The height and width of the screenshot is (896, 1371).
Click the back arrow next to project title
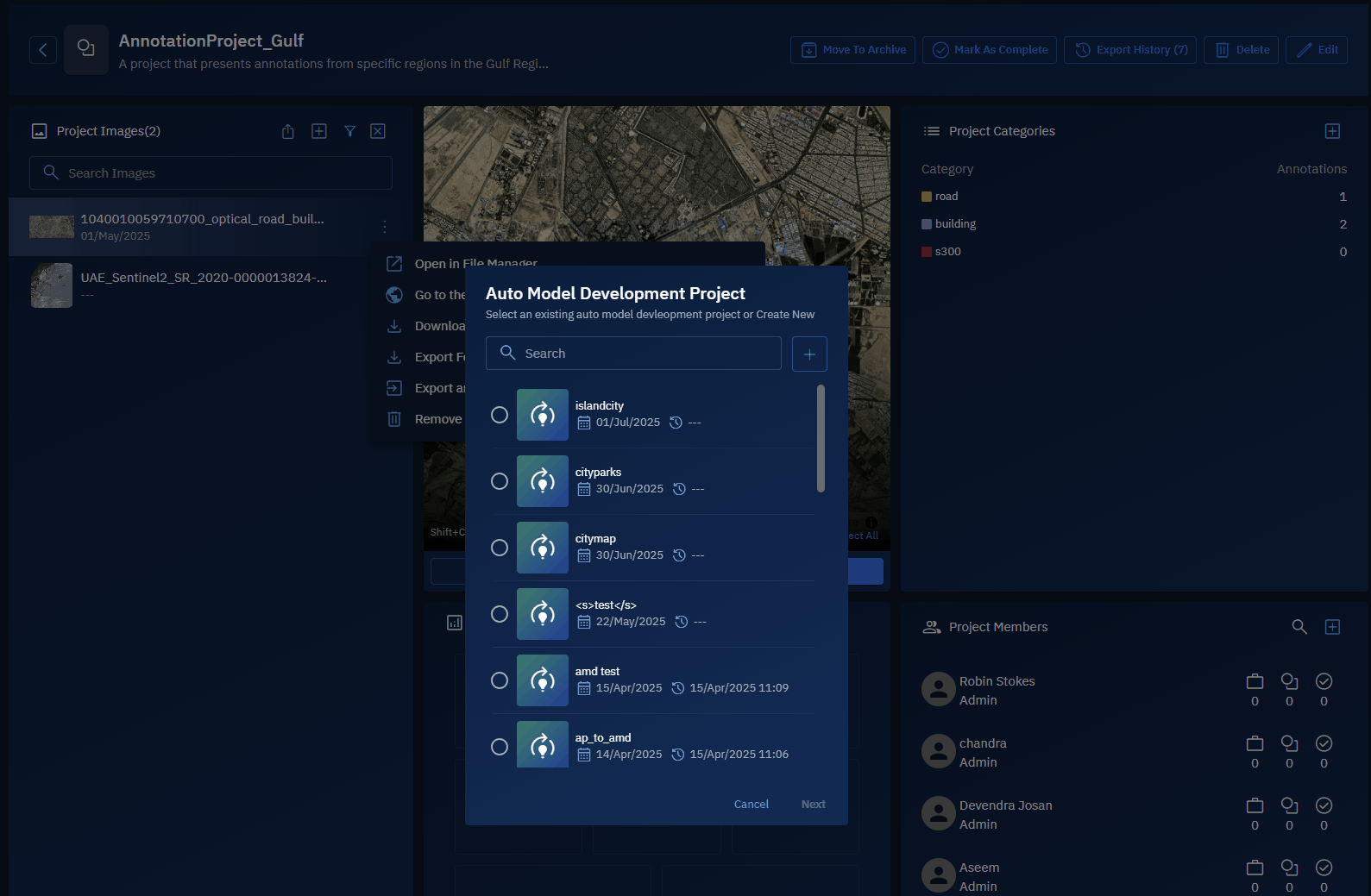43,50
